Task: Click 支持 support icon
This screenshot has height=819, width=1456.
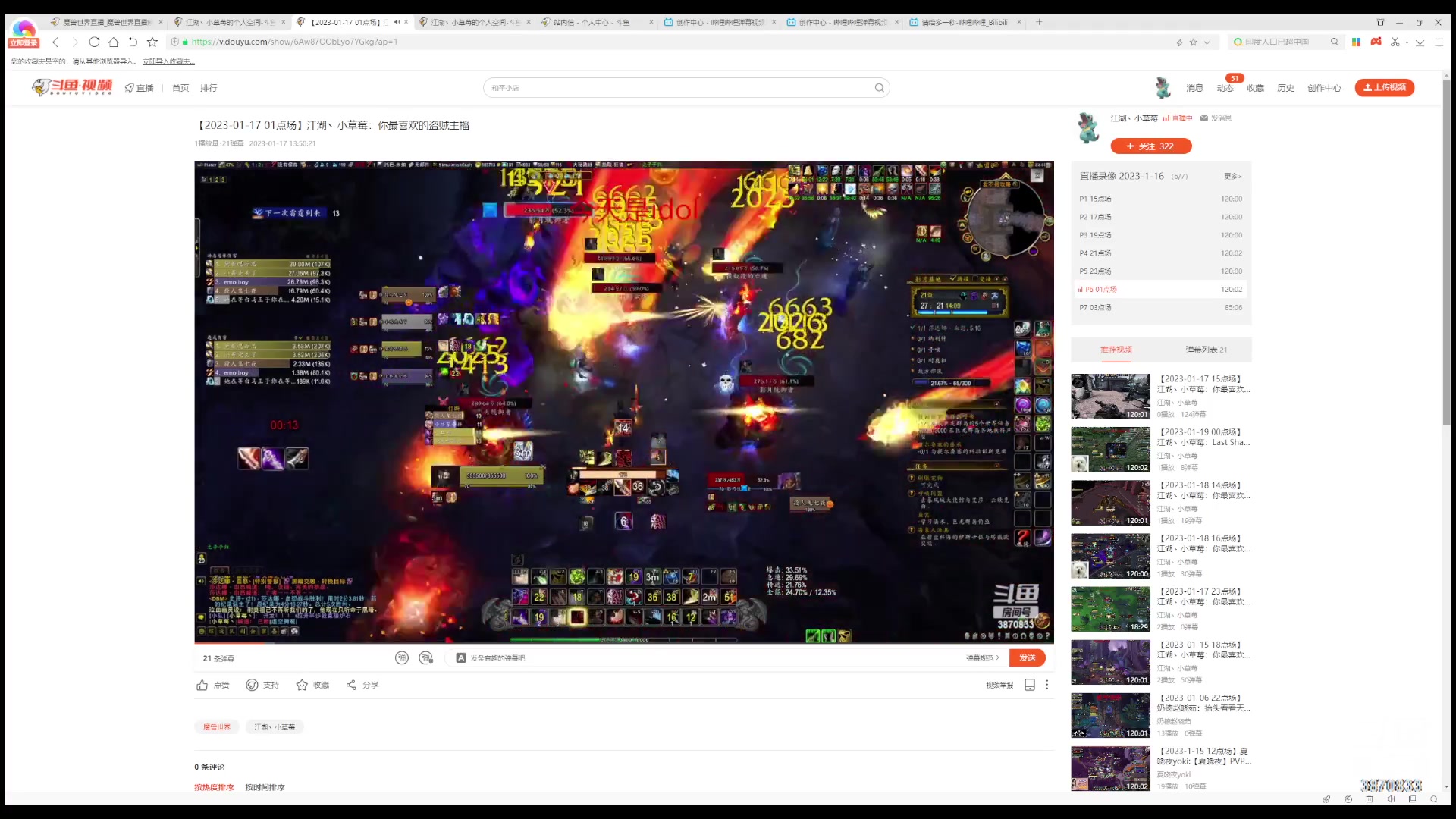Action: click(262, 686)
